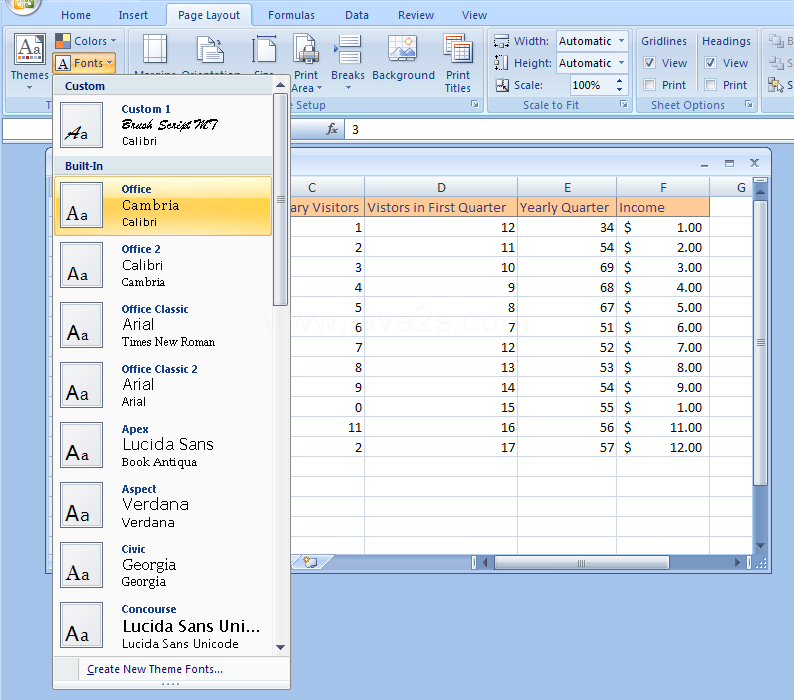Open the Sheet Options dialog launcher
Screen dimensions: 794x700
(x=748, y=104)
